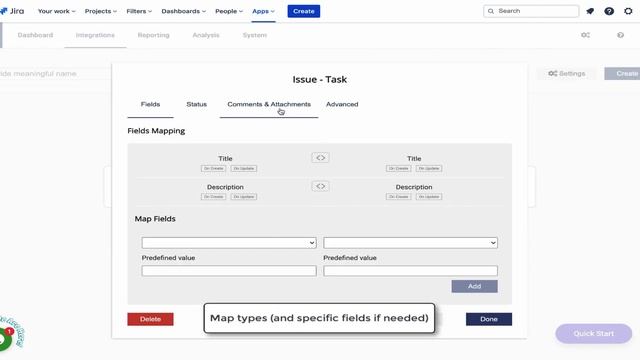Viewport: 640px width, 360px height.
Task: Go to the Analysis app tab
Action: pyautogui.click(x=206, y=35)
